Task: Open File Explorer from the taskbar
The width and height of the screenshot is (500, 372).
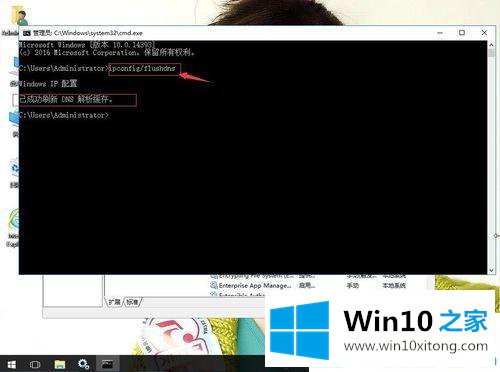Action: pos(60,364)
